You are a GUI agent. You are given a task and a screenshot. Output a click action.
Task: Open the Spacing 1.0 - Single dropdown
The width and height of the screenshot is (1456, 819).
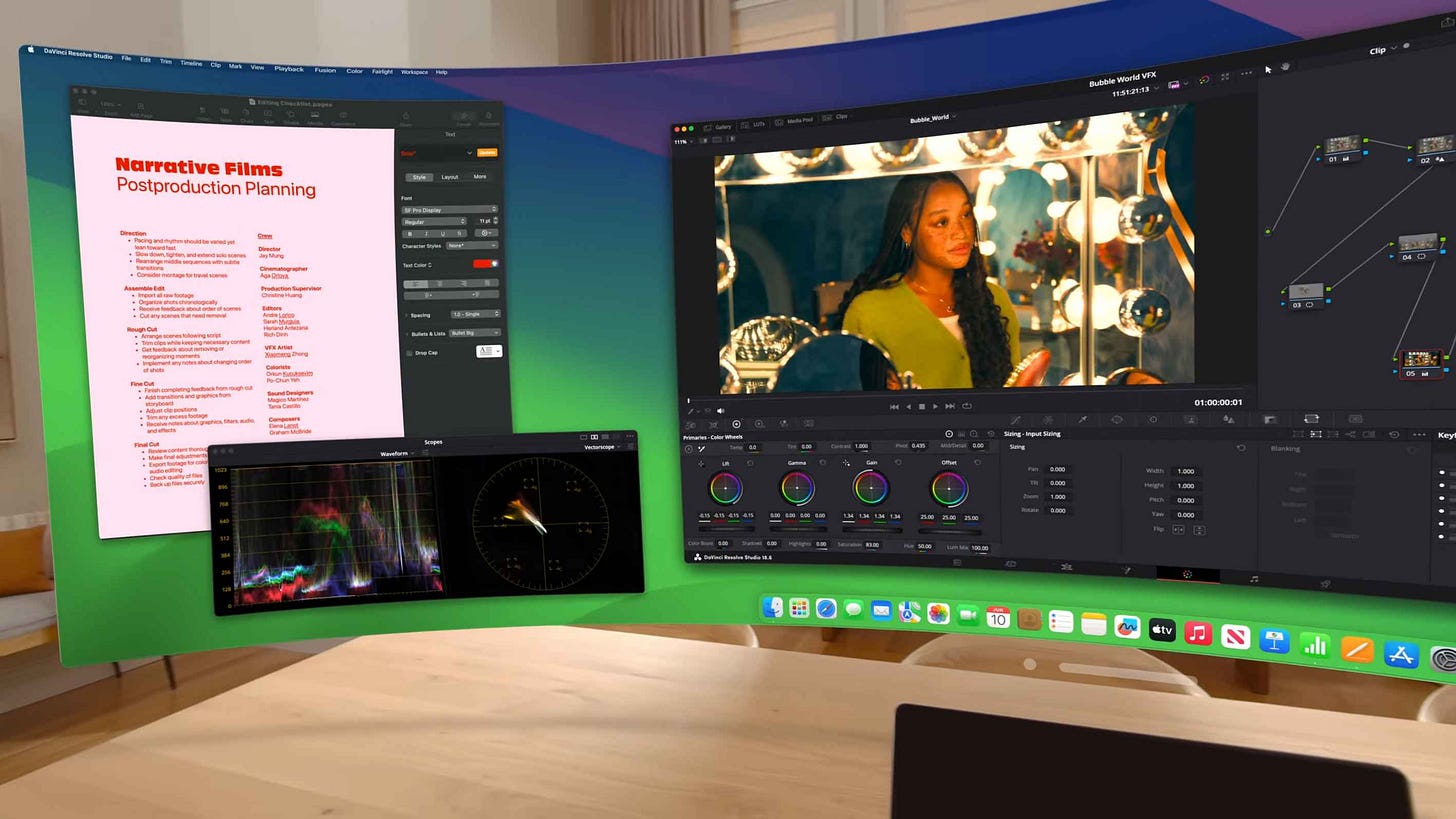[x=475, y=314]
